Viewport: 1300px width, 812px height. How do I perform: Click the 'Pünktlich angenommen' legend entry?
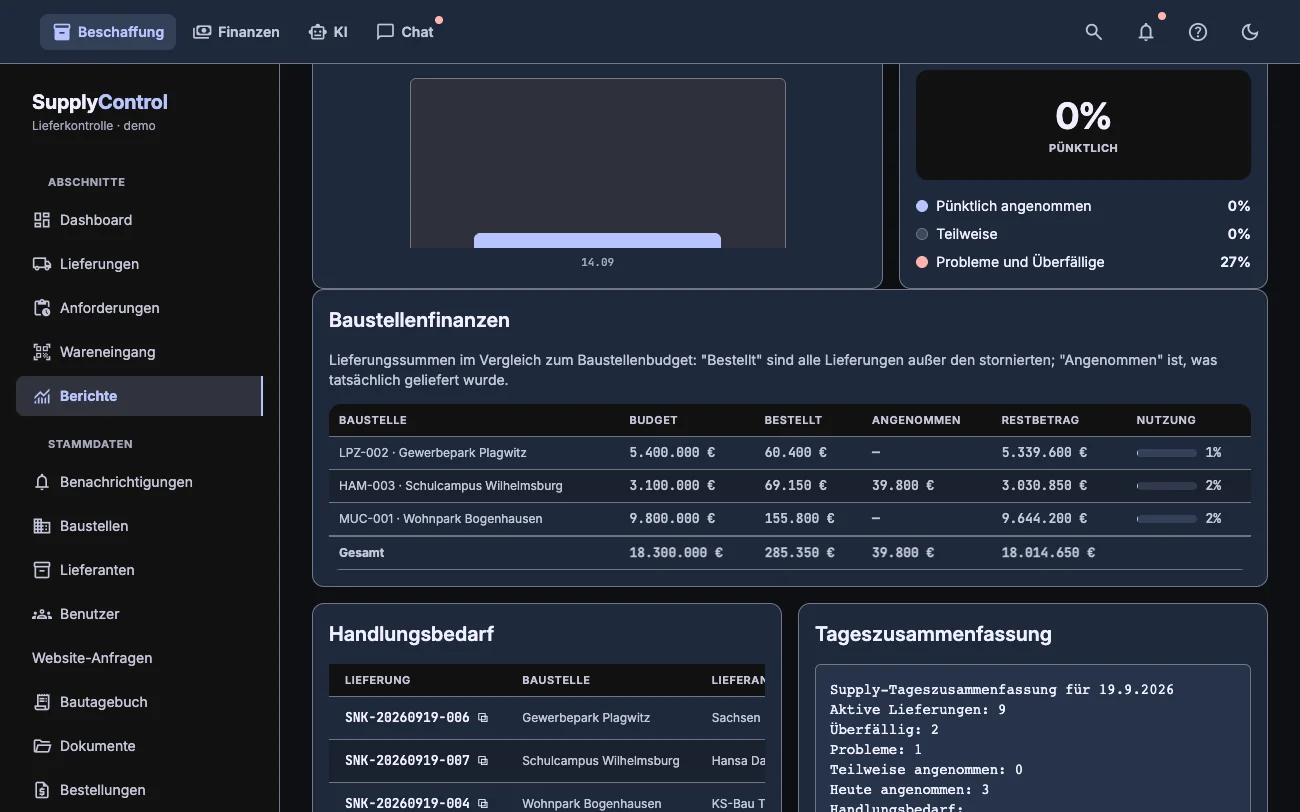[1083, 206]
